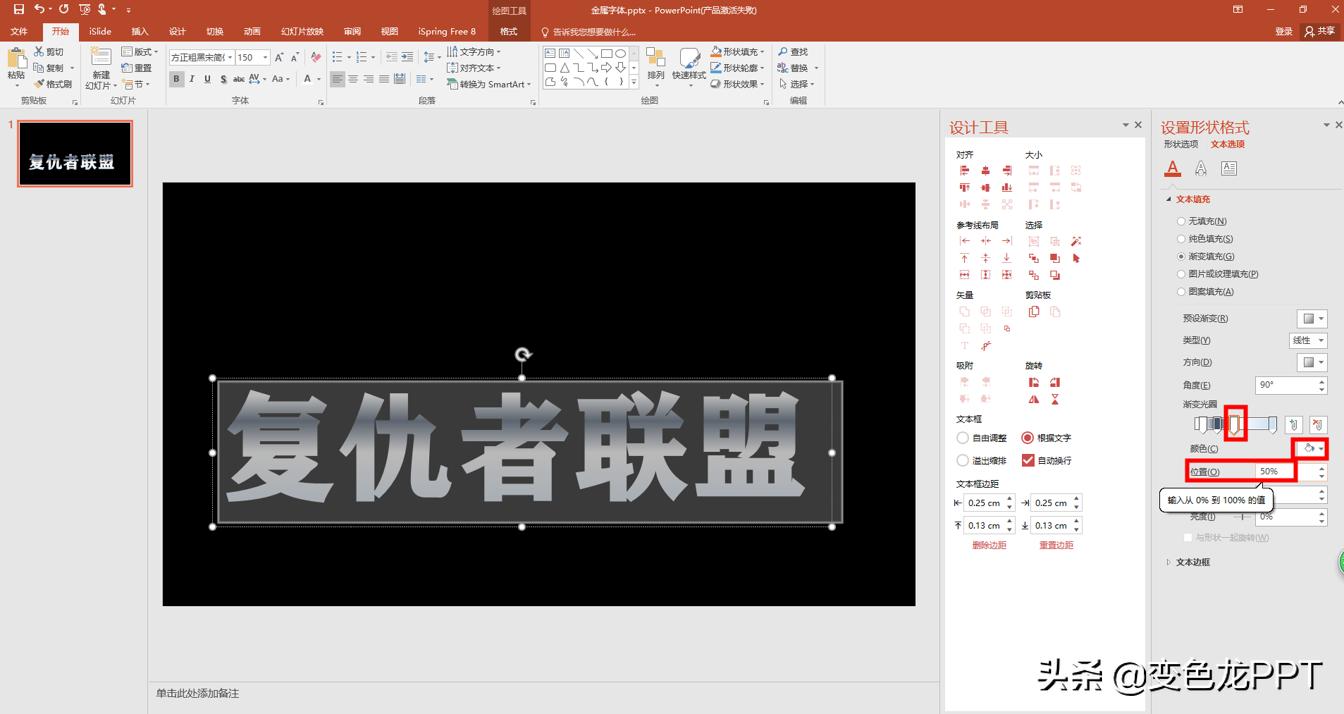
Task: Open 快速样式 (Quick Styles) gallery icon
Action: point(690,58)
